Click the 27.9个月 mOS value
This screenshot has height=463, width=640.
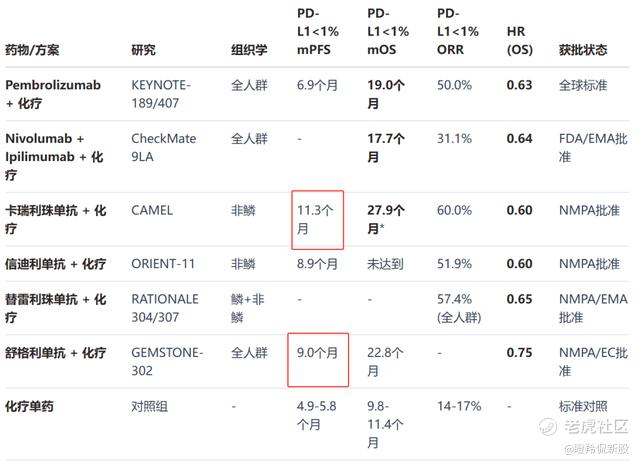coord(386,219)
